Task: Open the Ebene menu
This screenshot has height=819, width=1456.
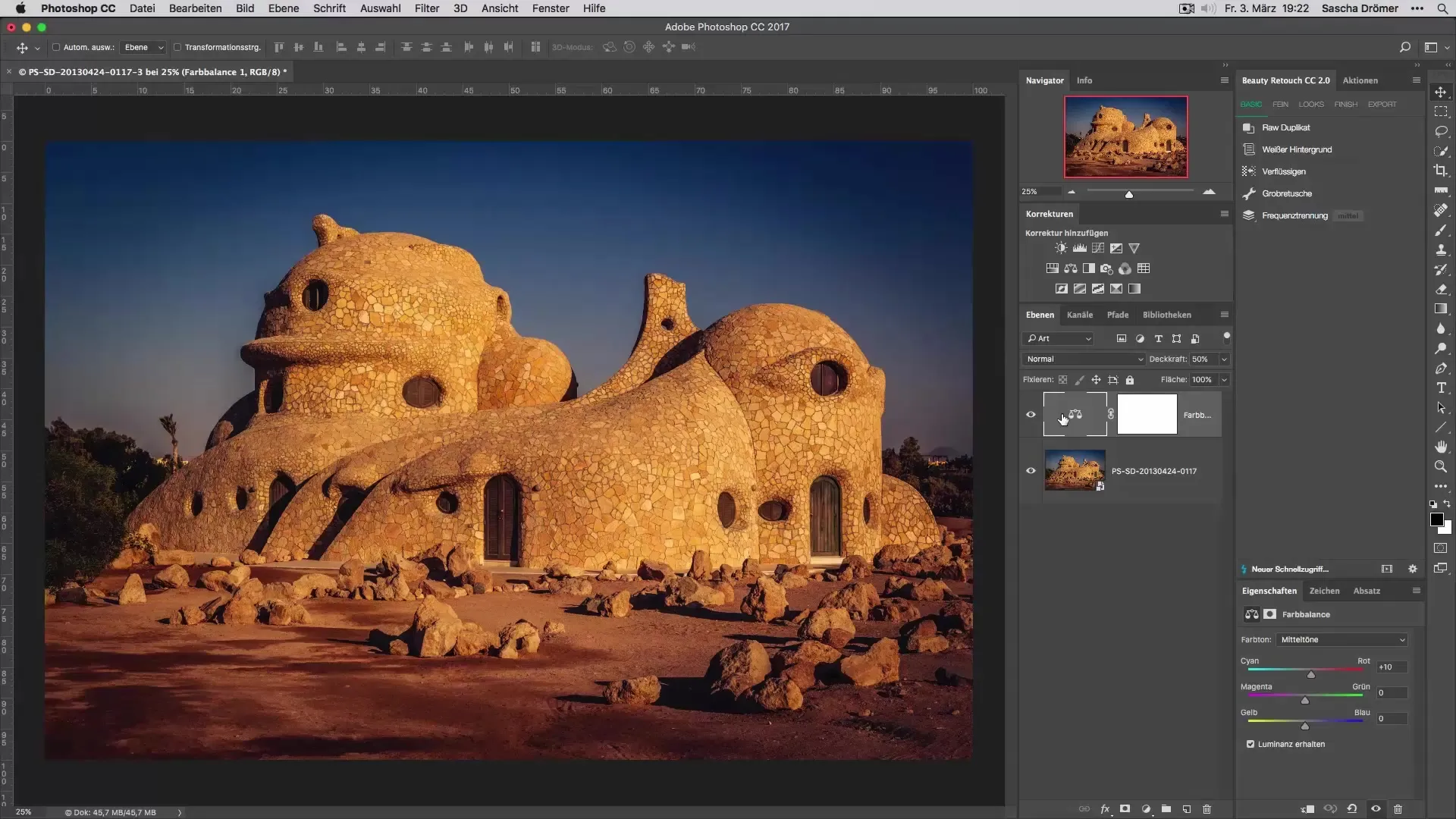Action: coord(283,8)
